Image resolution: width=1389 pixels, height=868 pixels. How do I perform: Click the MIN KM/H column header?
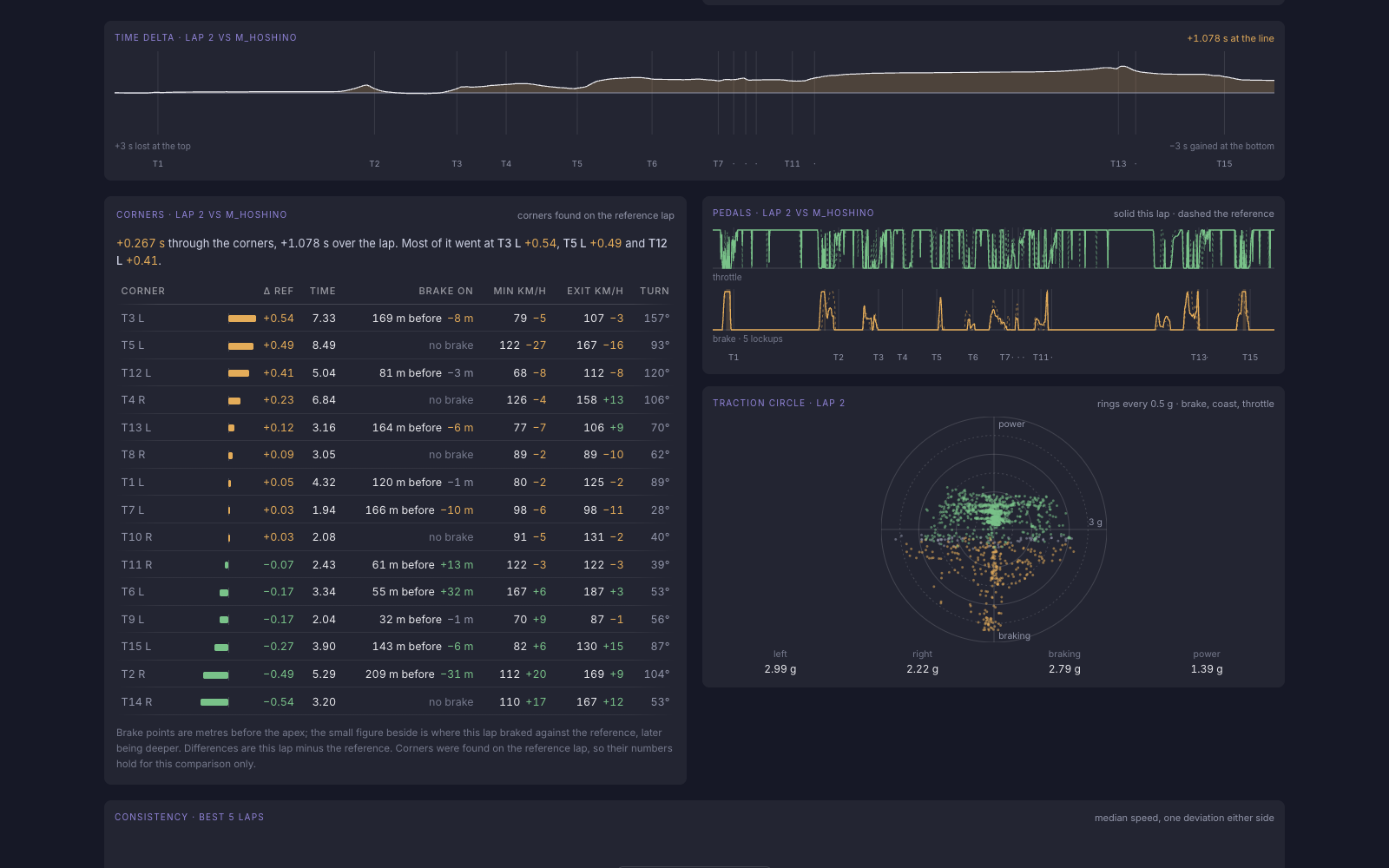point(520,292)
